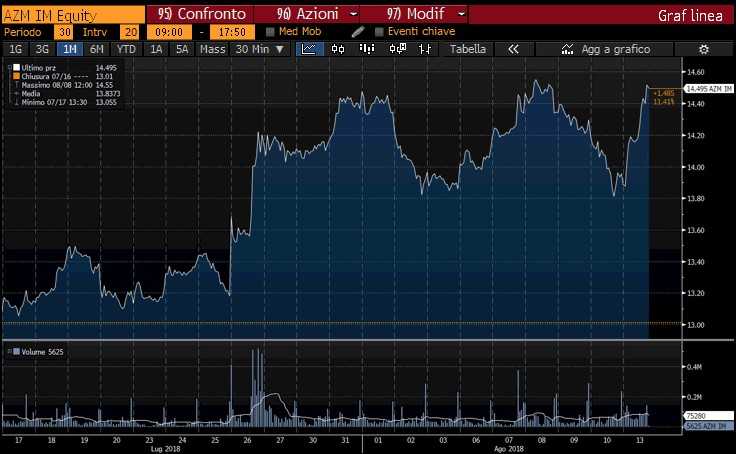Click the white Ultimo prz legend marker
This screenshot has height=454, width=736.
pyautogui.click(x=16, y=68)
